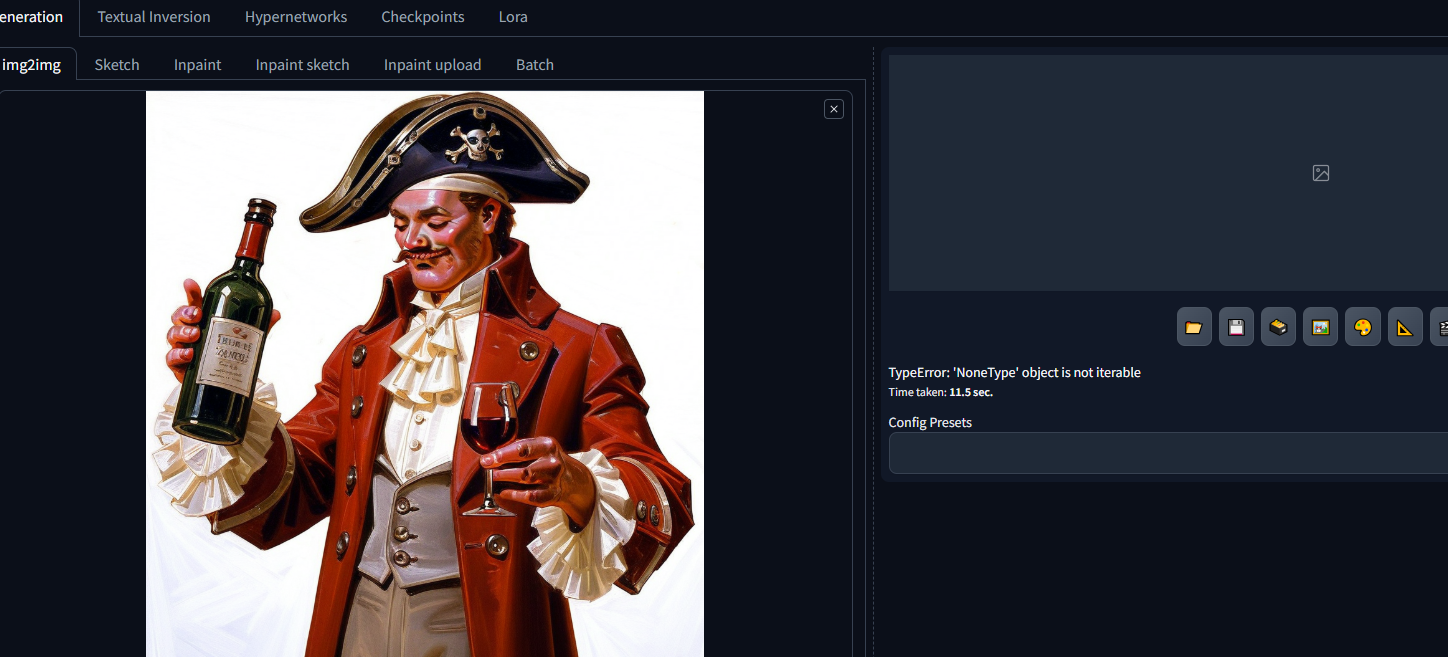This screenshot has height=657, width=1448.
Task: Open the Inpaint sub-tab
Action: [x=198, y=65]
